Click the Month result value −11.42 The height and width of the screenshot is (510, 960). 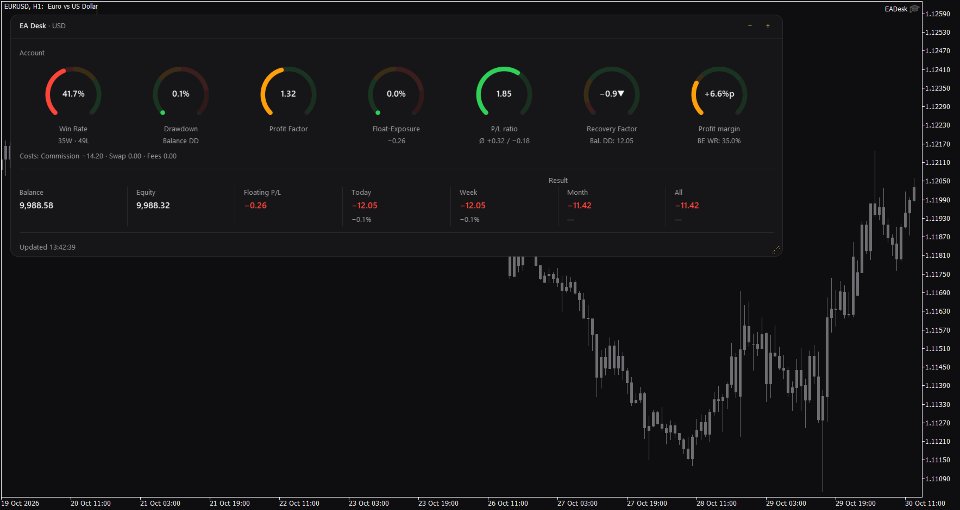pos(579,205)
